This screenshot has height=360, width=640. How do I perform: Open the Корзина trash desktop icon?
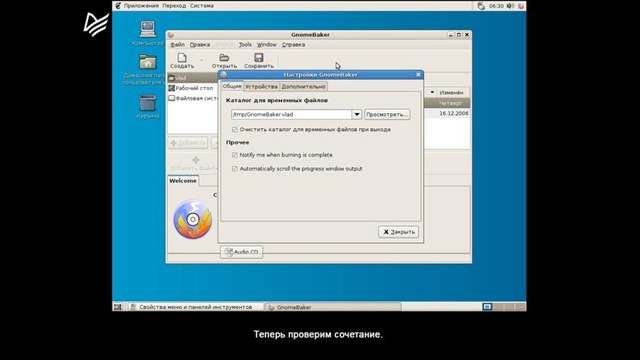pyautogui.click(x=147, y=103)
